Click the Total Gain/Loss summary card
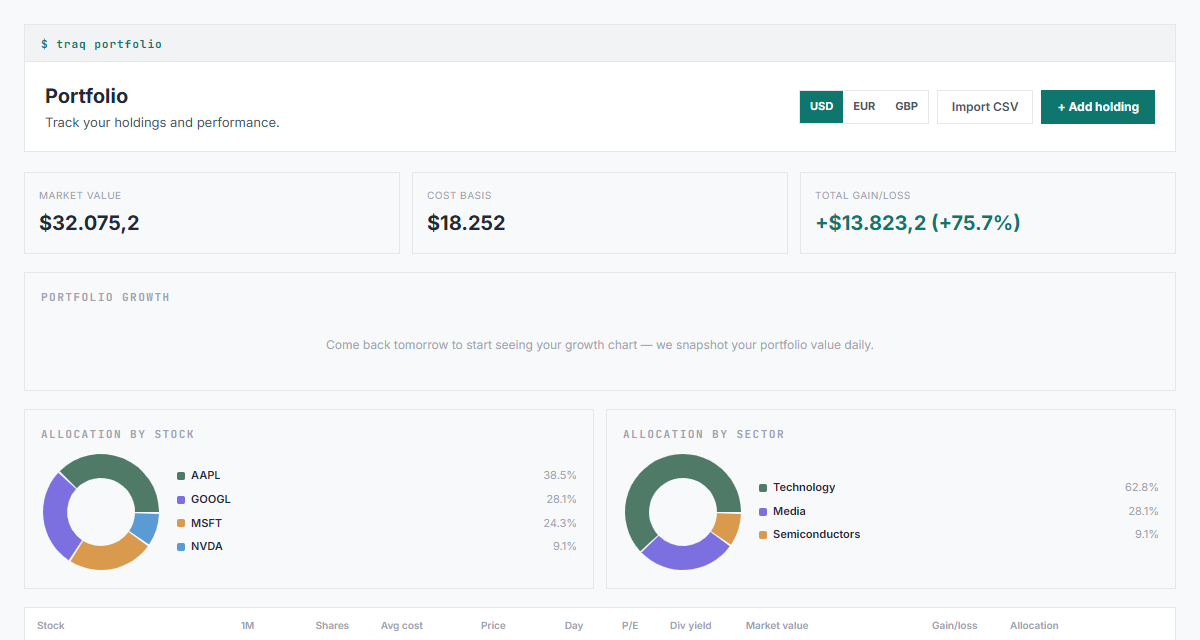Image resolution: width=1200 pixels, height=640 pixels. coord(988,213)
